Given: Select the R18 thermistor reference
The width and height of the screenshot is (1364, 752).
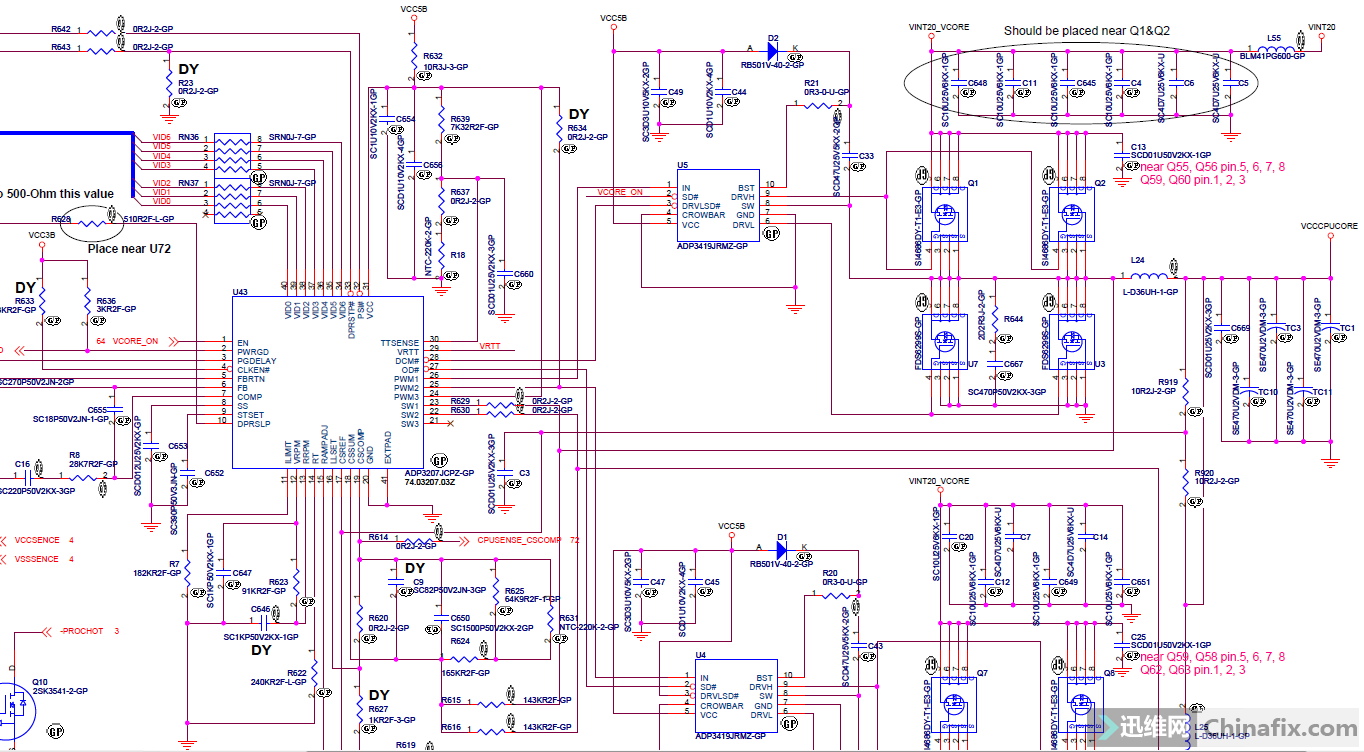Looking at the screenshot, I should (457, 255).
